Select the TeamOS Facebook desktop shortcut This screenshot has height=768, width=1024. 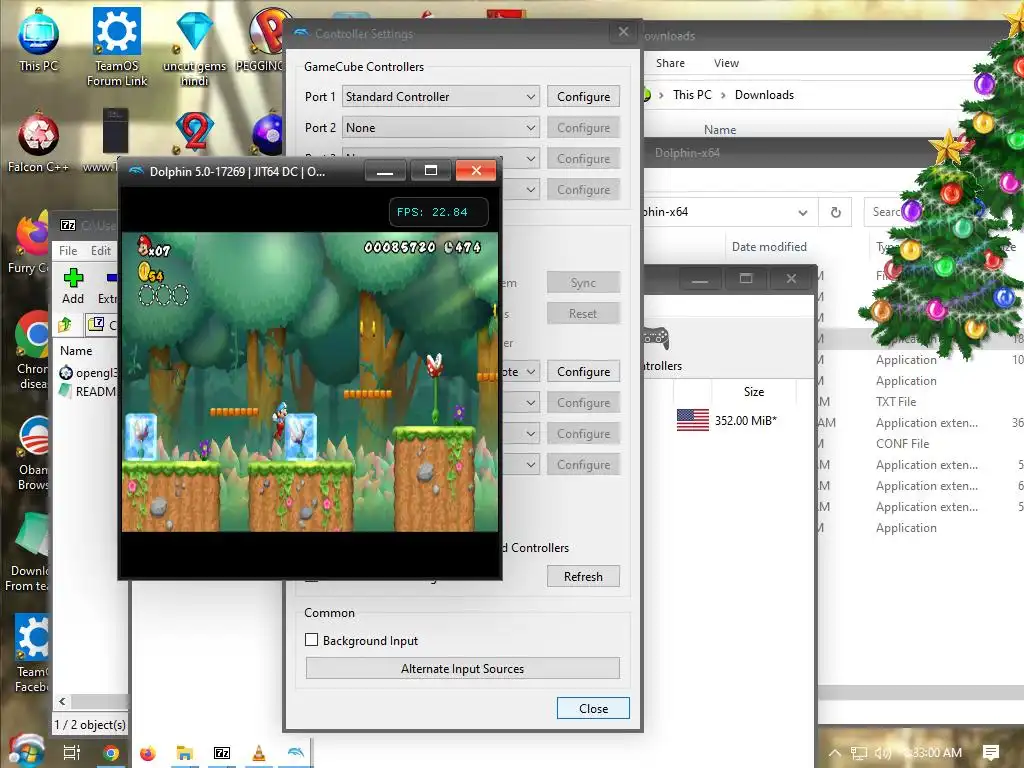click(x=31, y=653)
